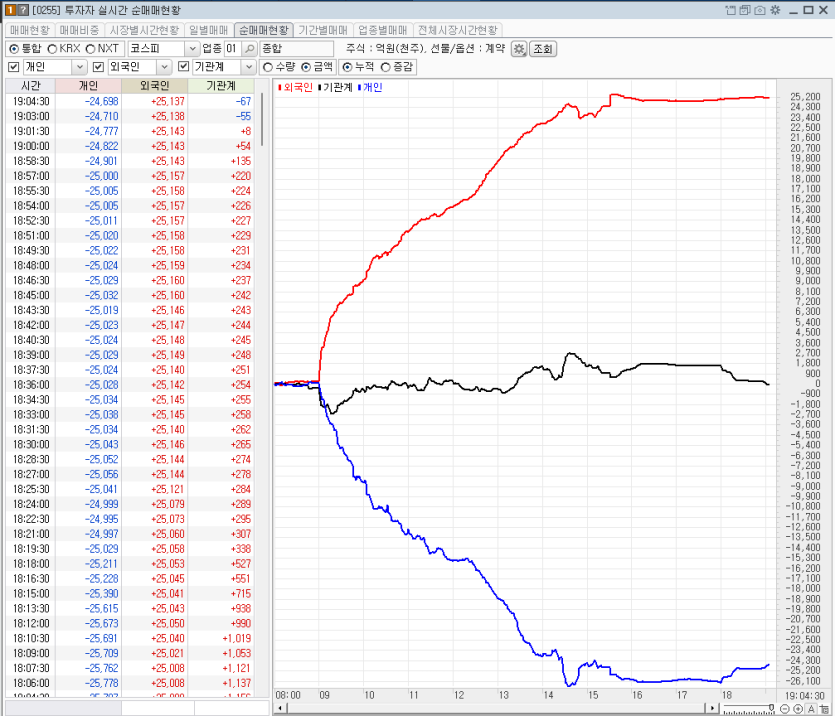This screenshot has height=716, width=835.
Task: Open the gear settings icon in title bar
Action: point(775,10)
